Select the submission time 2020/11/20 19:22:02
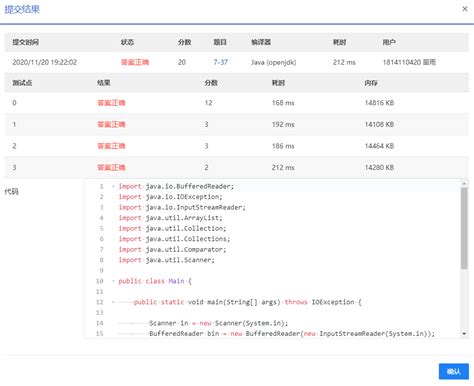Viewport: 474px width, 386px height. [44, 62]
